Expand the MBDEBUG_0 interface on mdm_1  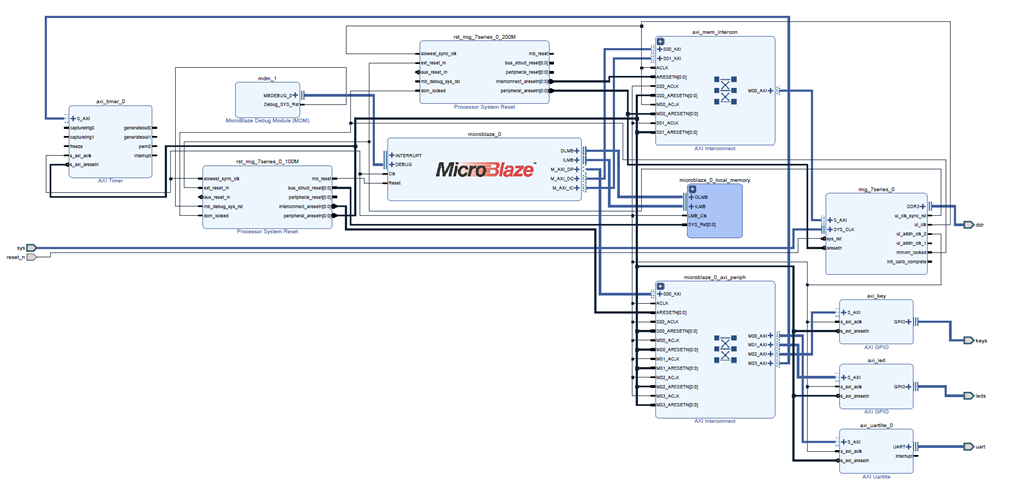(295, 95)
